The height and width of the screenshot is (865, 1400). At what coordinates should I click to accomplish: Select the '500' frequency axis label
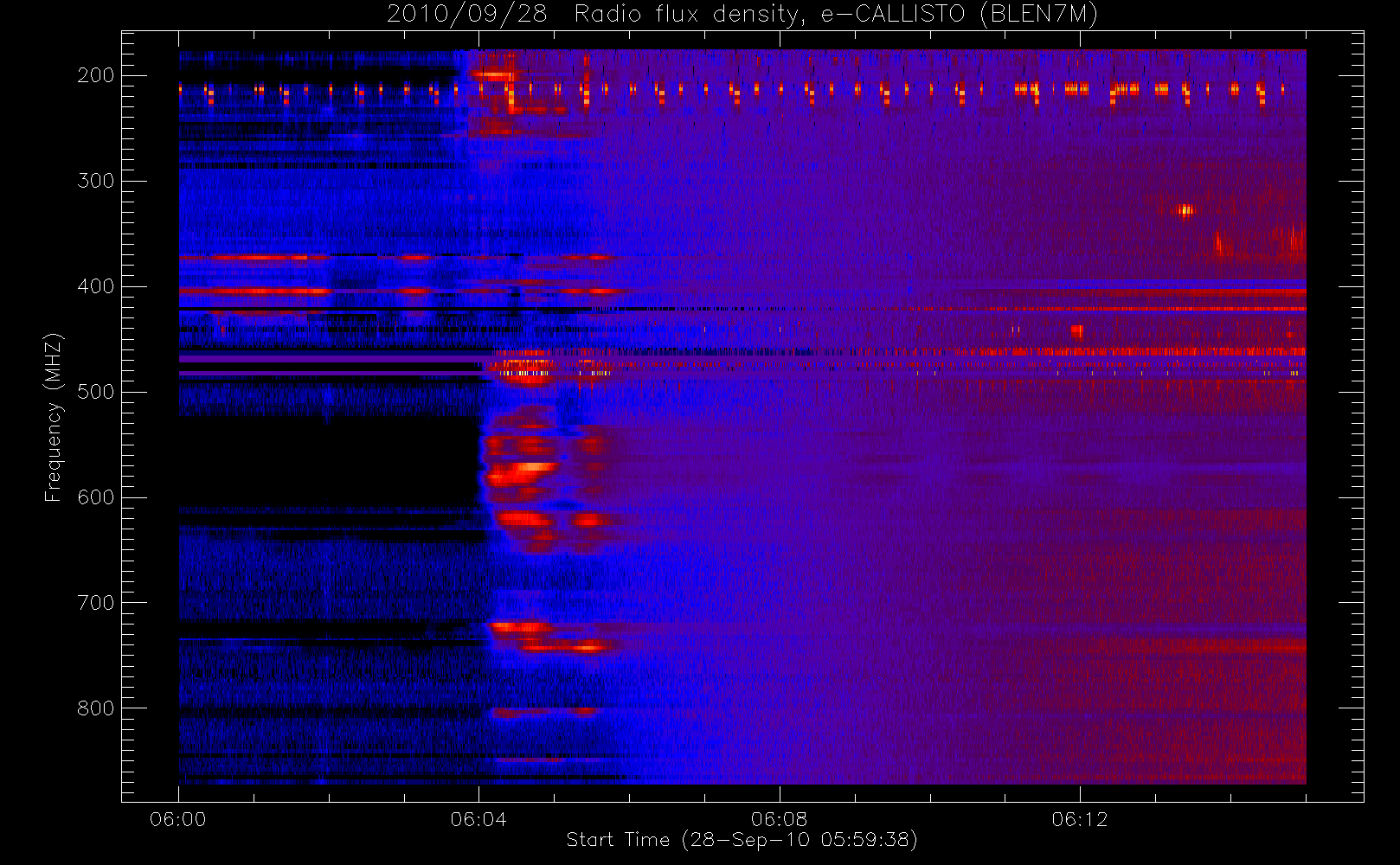tap(95, 392)
